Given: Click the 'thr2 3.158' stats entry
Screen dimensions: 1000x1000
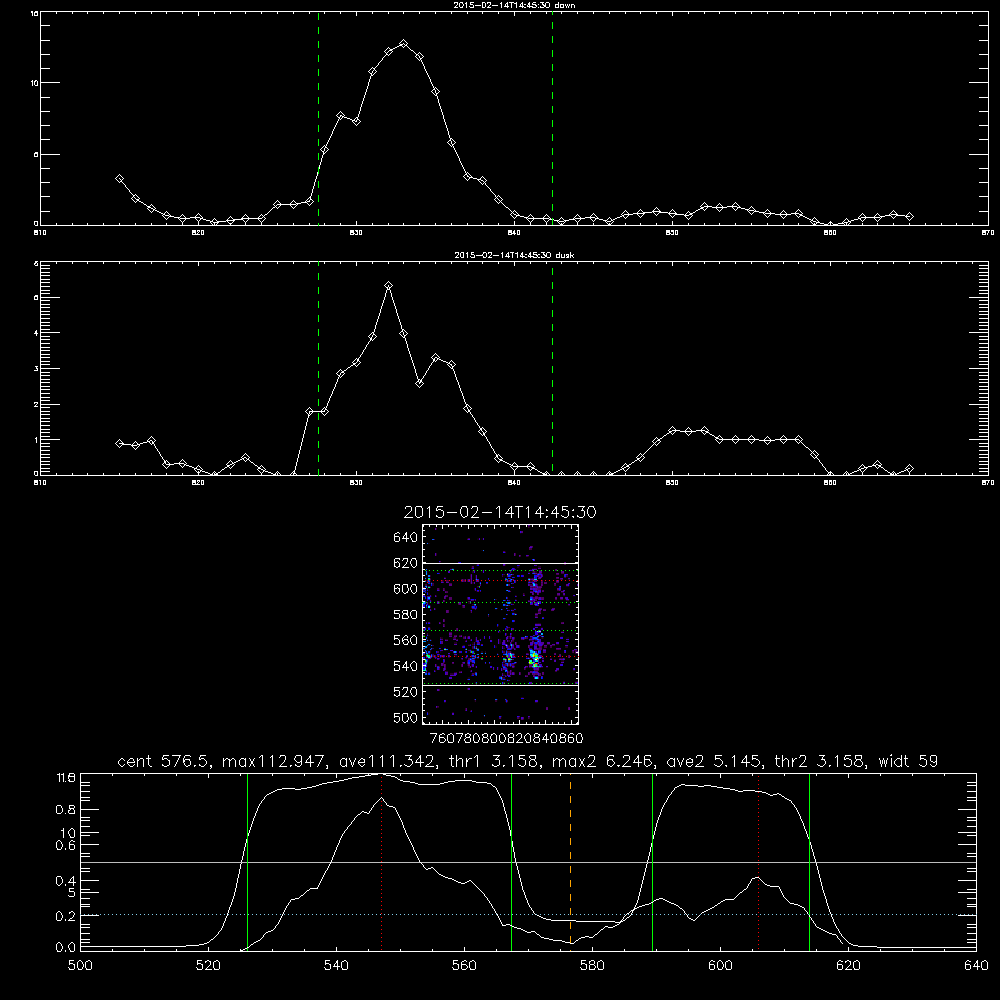Looking at the screenshot, I should pos(820,761).
